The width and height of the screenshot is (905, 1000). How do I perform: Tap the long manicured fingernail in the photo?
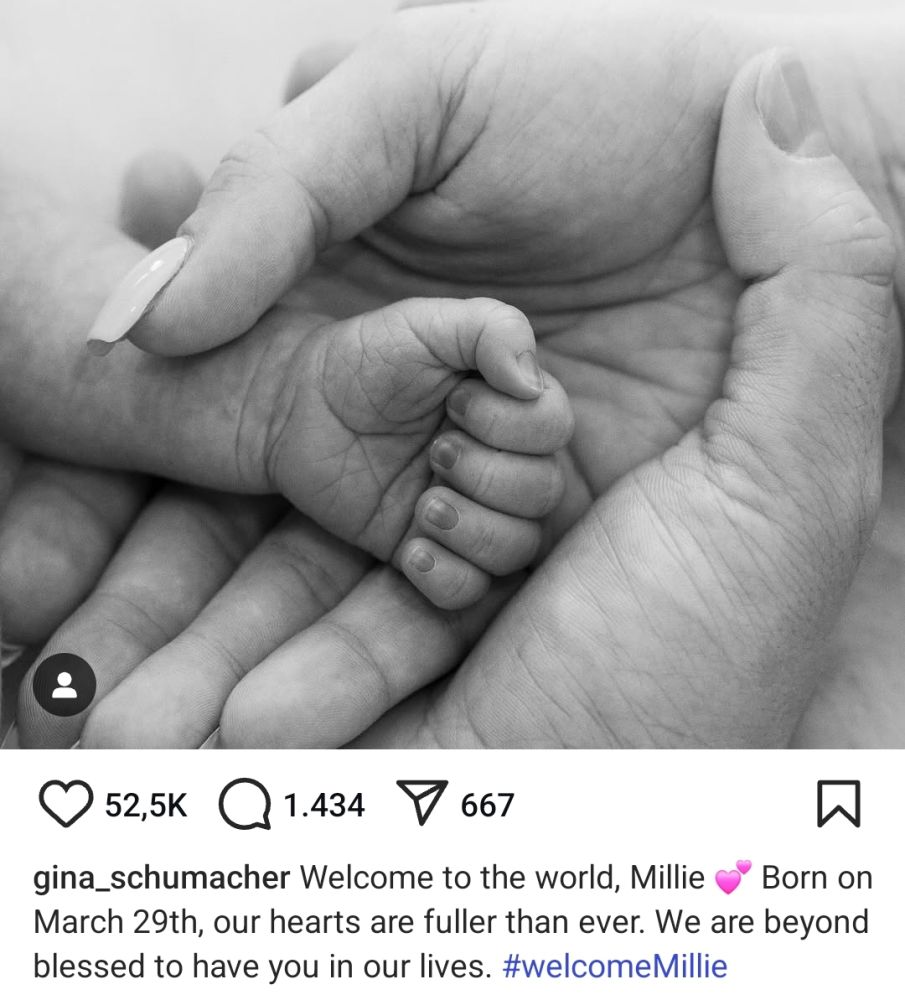tap(140, 295)
